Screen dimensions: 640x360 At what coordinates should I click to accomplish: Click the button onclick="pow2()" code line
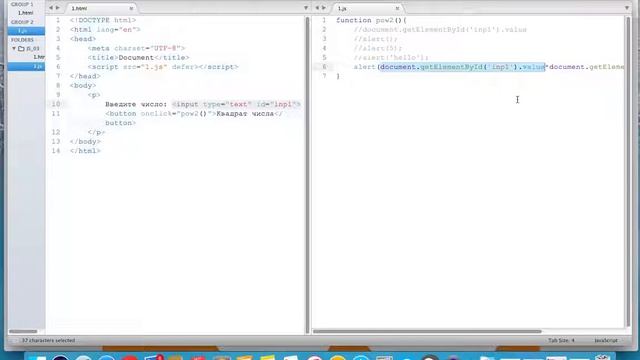[193, 114]
